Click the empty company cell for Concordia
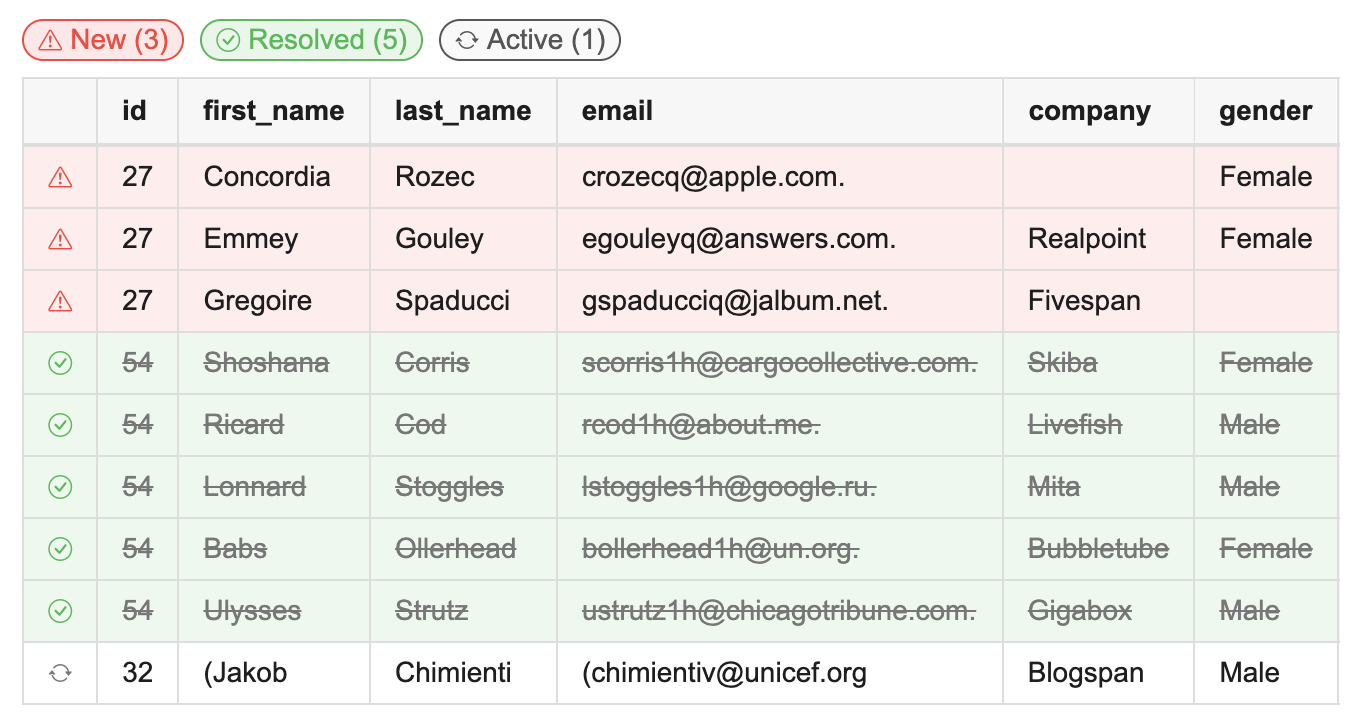 (x=1098, y=178)
